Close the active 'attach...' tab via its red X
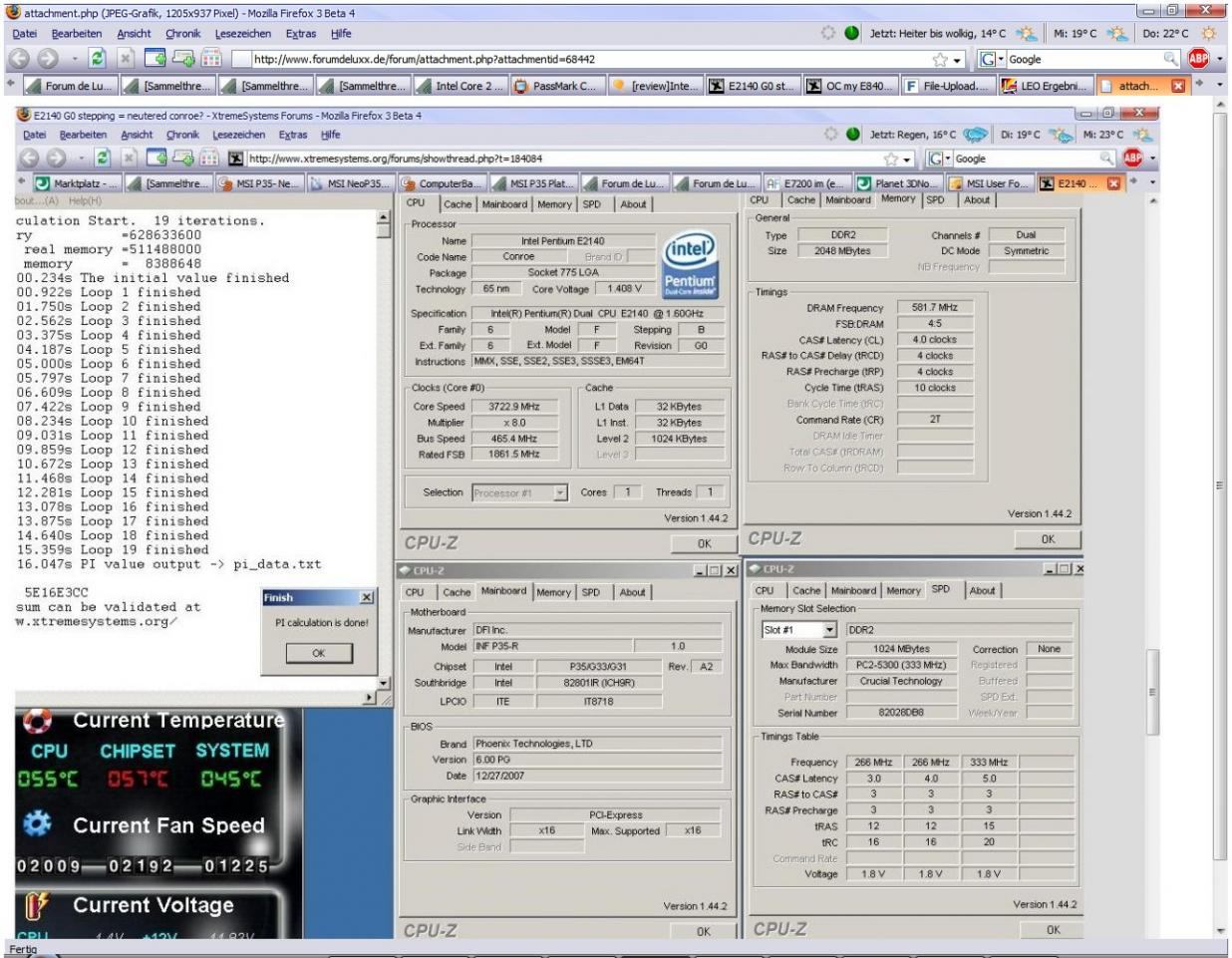1232x958 pixels. 1178,86
